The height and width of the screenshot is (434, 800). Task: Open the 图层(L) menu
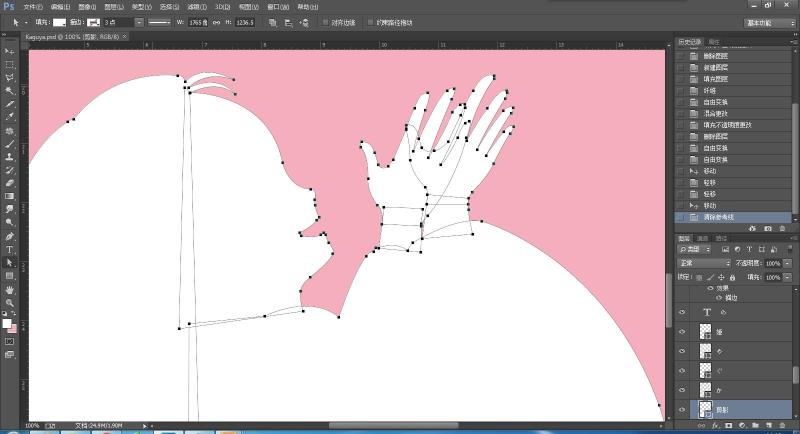pyautogui.click(x=114, y=7)
